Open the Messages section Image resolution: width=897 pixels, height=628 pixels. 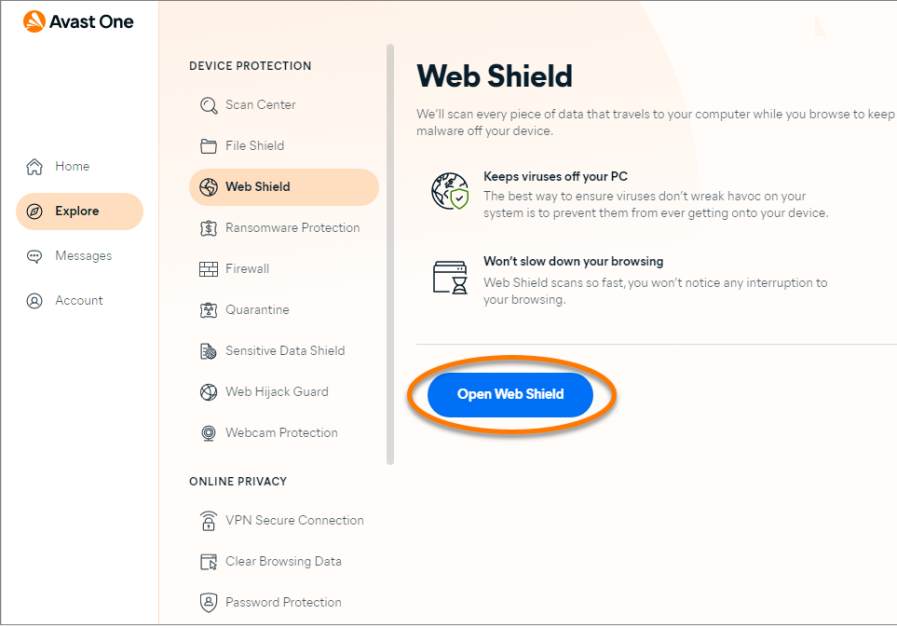(x=82, y=256)
